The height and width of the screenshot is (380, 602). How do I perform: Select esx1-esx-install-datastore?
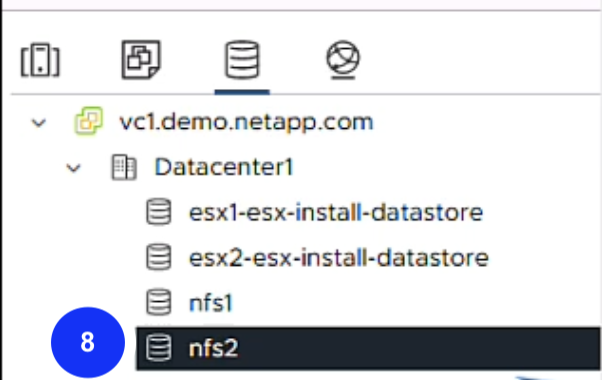[x=336, y=212]
